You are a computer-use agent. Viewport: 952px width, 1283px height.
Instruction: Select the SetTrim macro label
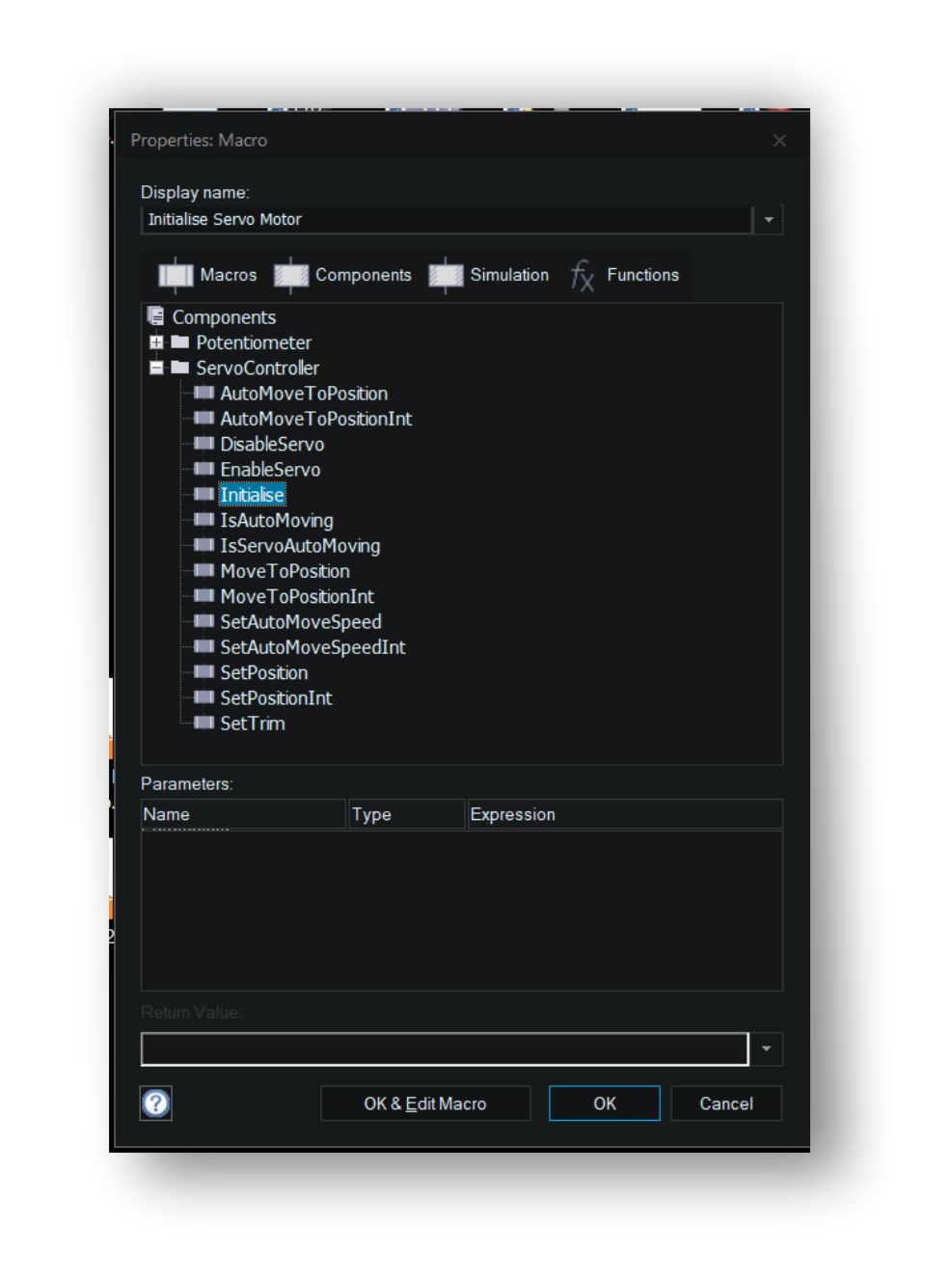(253, 723)
